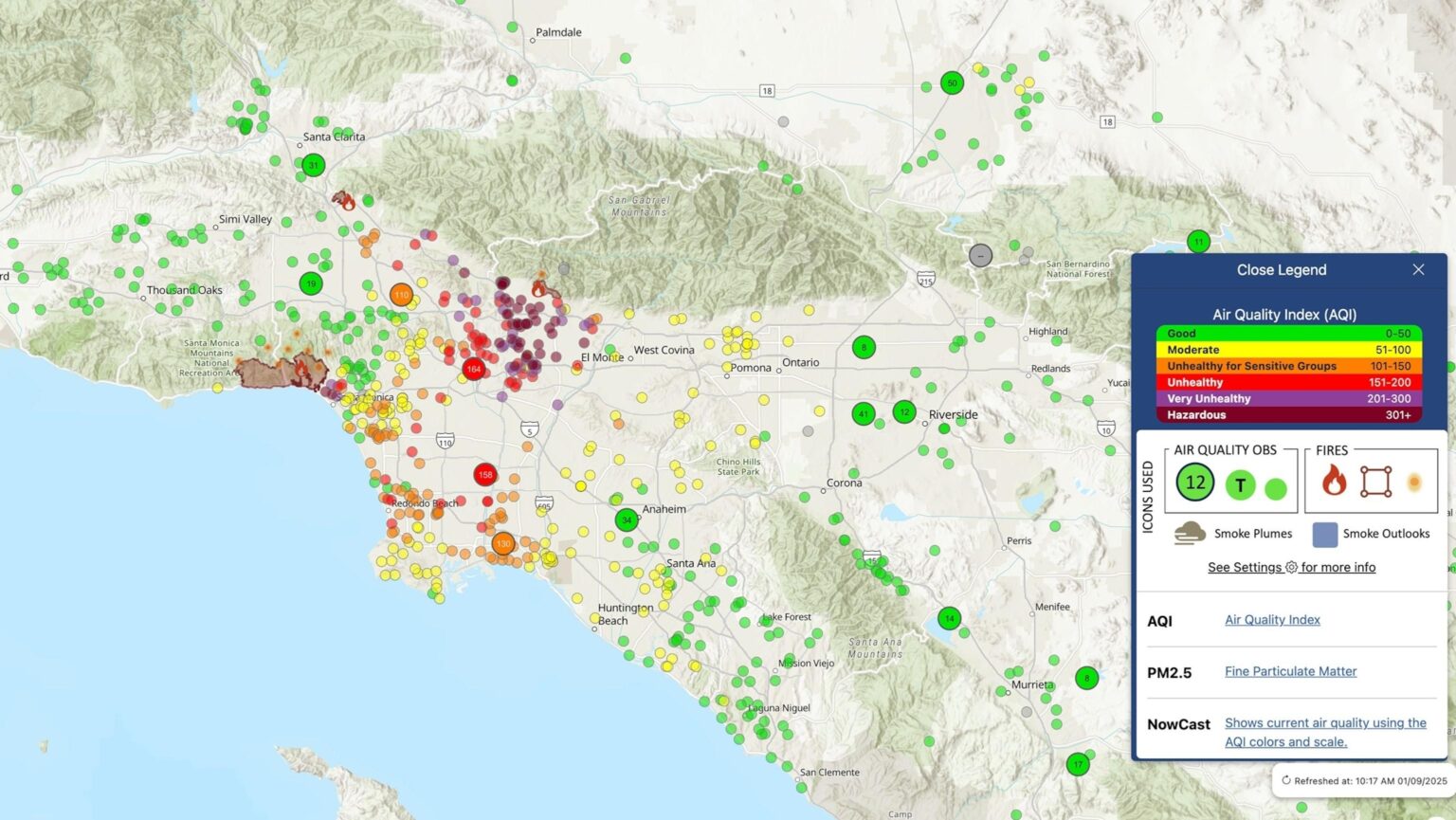Open the settings gear in See Settings link
This screenshot has width=1456, height=820.
1291,567
